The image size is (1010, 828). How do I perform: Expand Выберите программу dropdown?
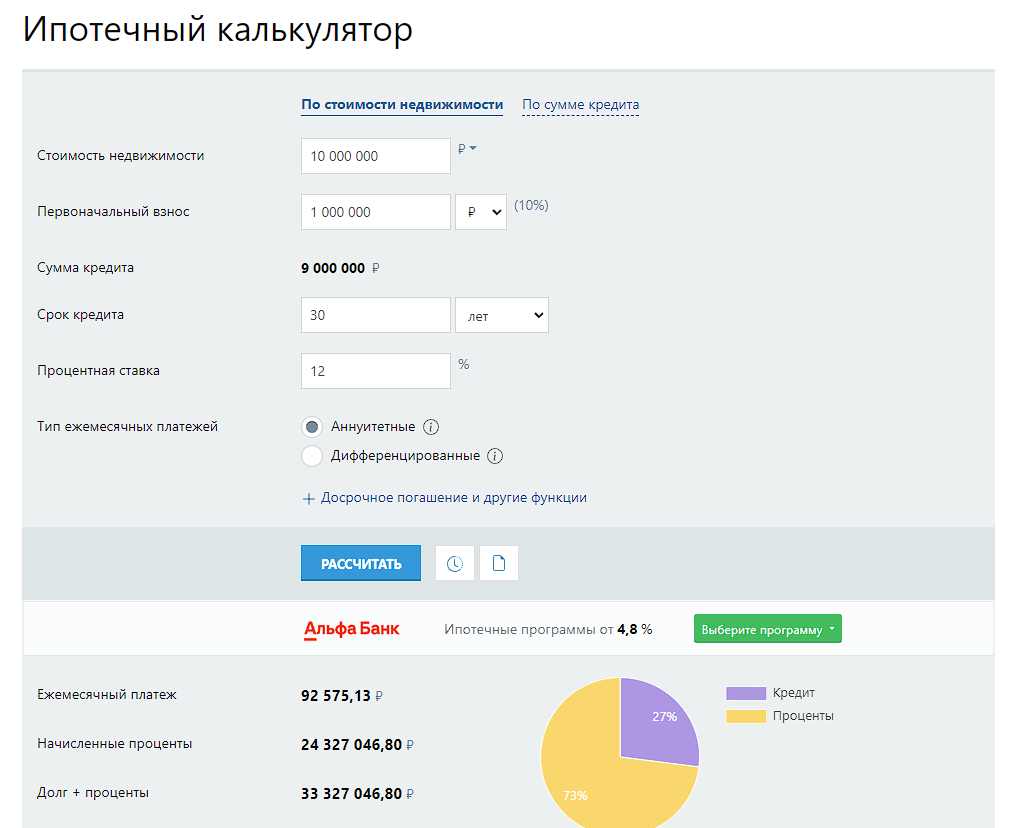point(768,629)
